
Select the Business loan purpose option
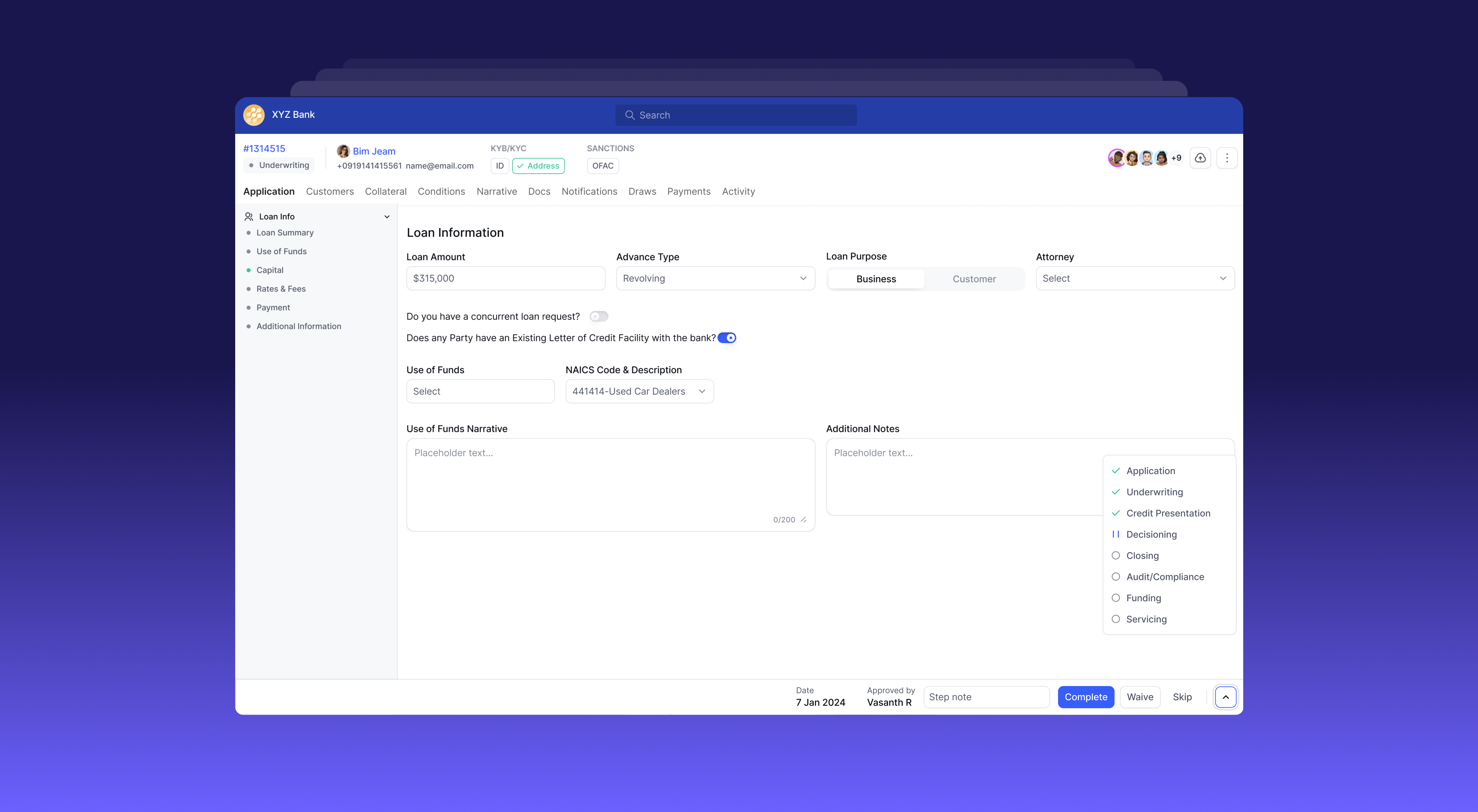pos(876,279)
